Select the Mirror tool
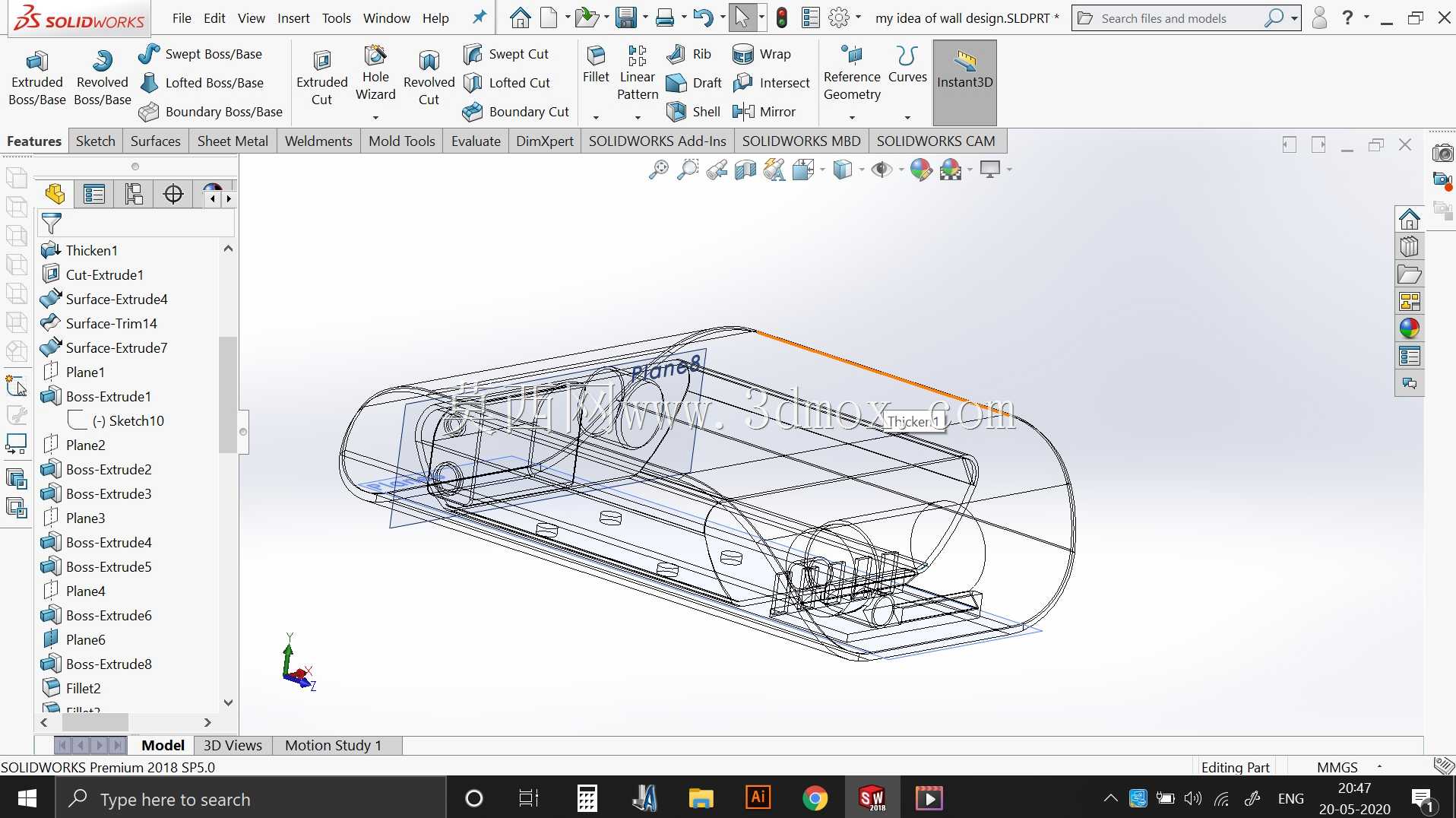The height and width of the screenshot is (818, 1456). point(764,112)
